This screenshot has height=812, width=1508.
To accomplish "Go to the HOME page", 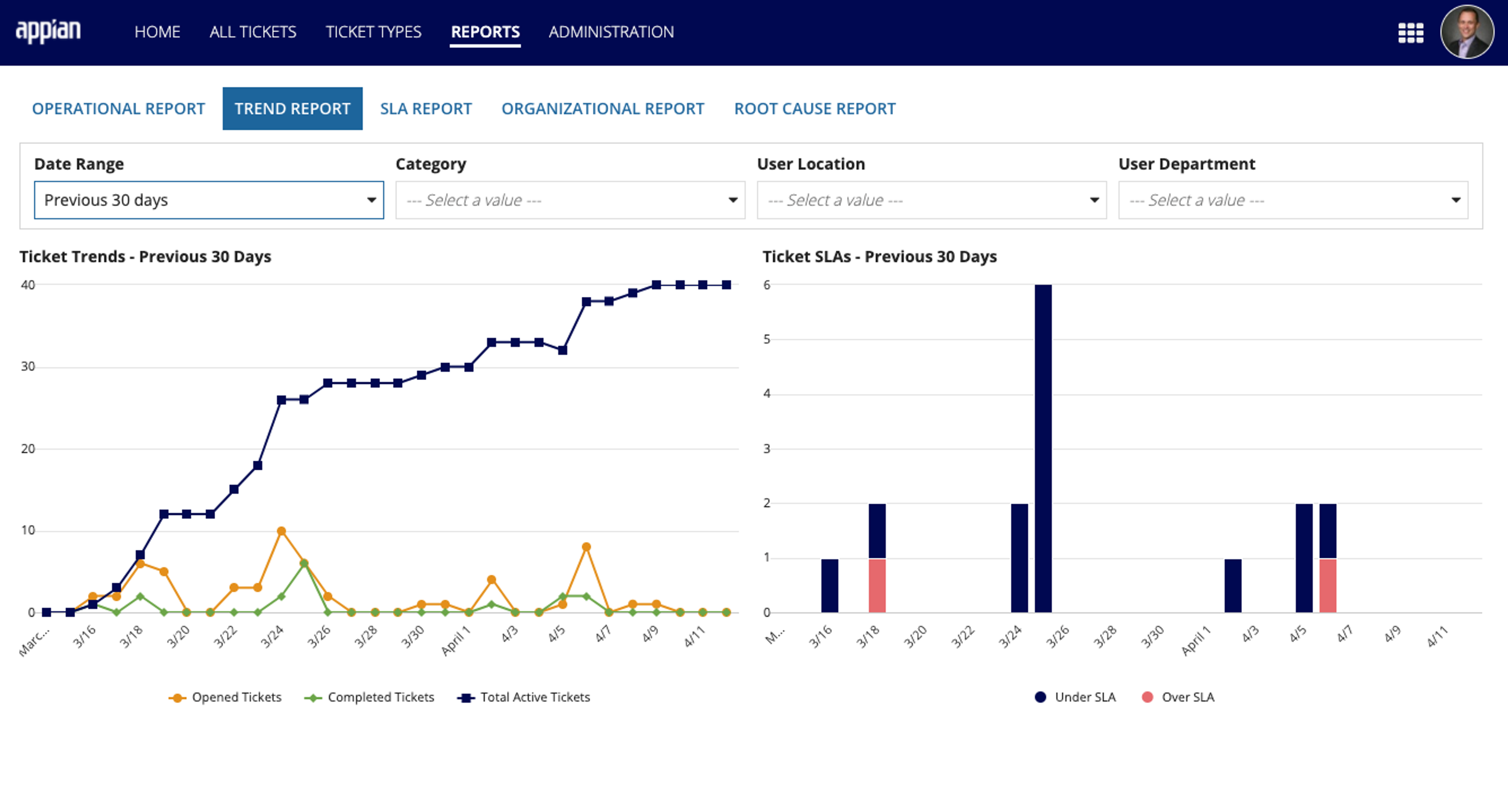I will pyautogui.click(x=157, y=32).
